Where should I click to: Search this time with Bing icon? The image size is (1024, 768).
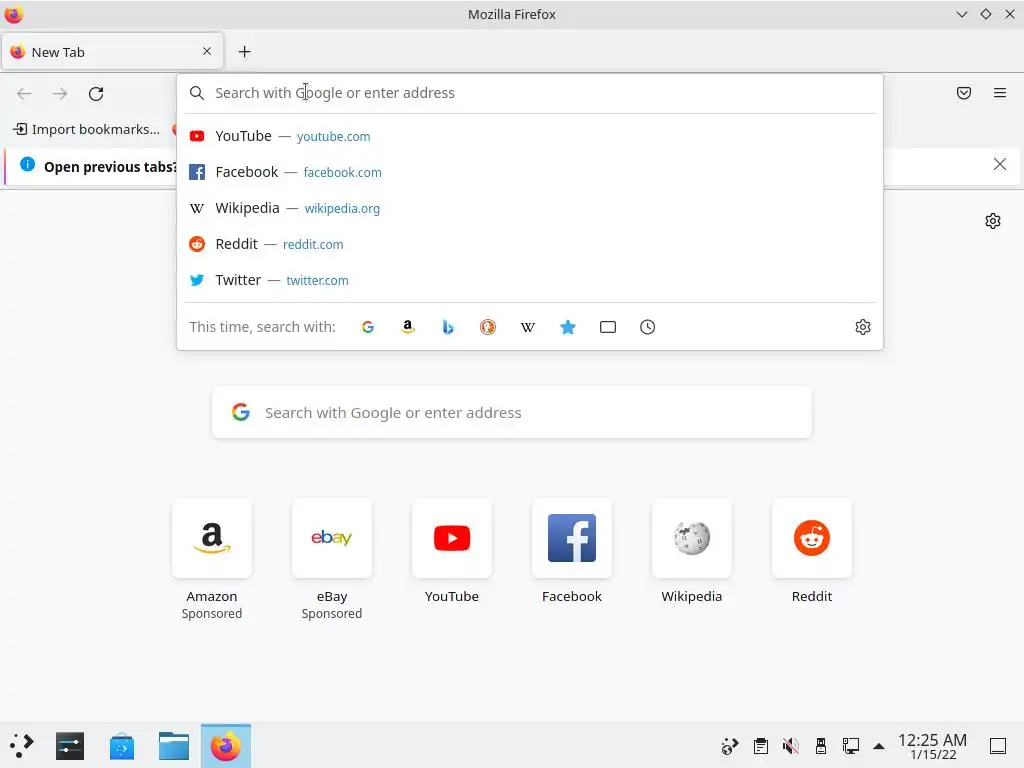click(x=447, y=327)
